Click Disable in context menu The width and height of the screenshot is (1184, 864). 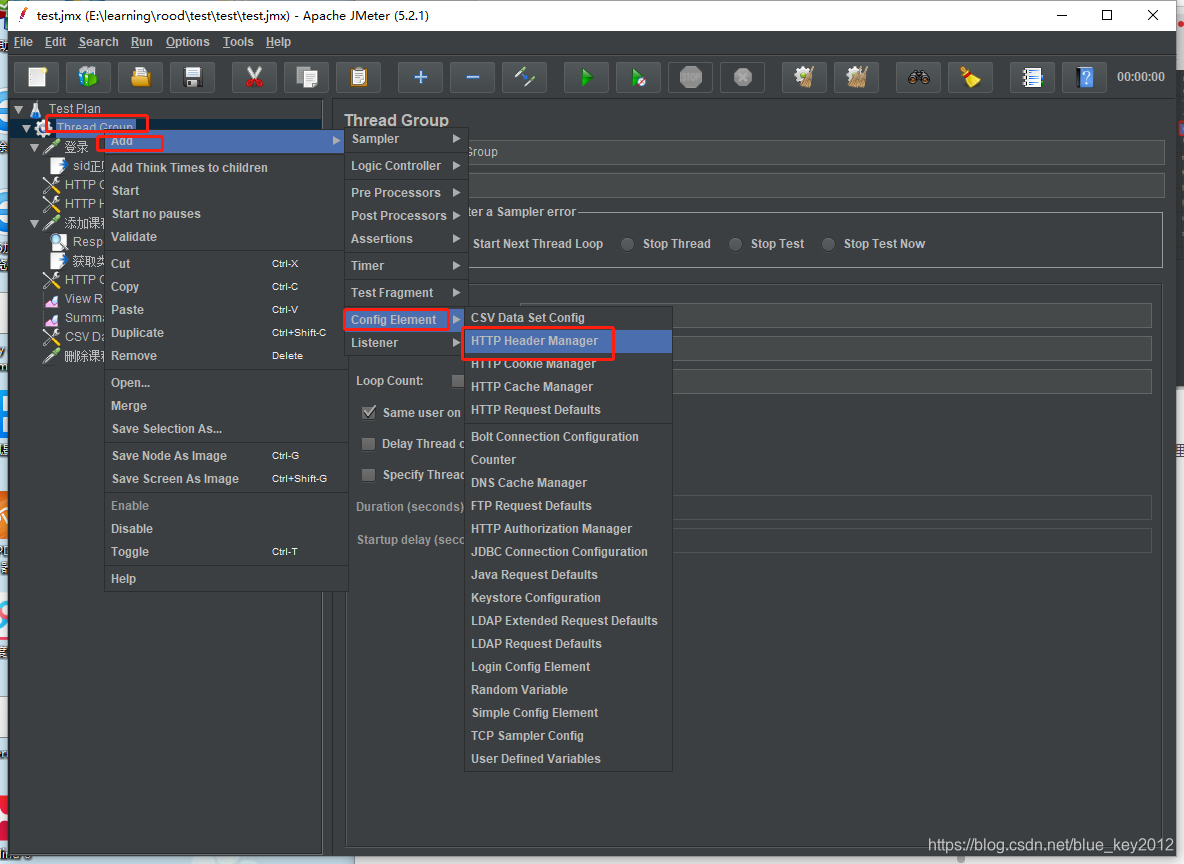[x=226, y=529]
